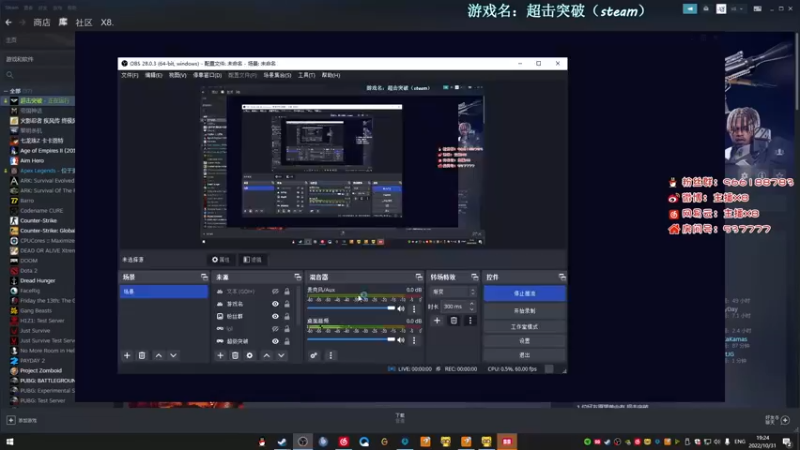
Task: Show the 文本 (GDI+) source via eye icon
Action: 275,291
